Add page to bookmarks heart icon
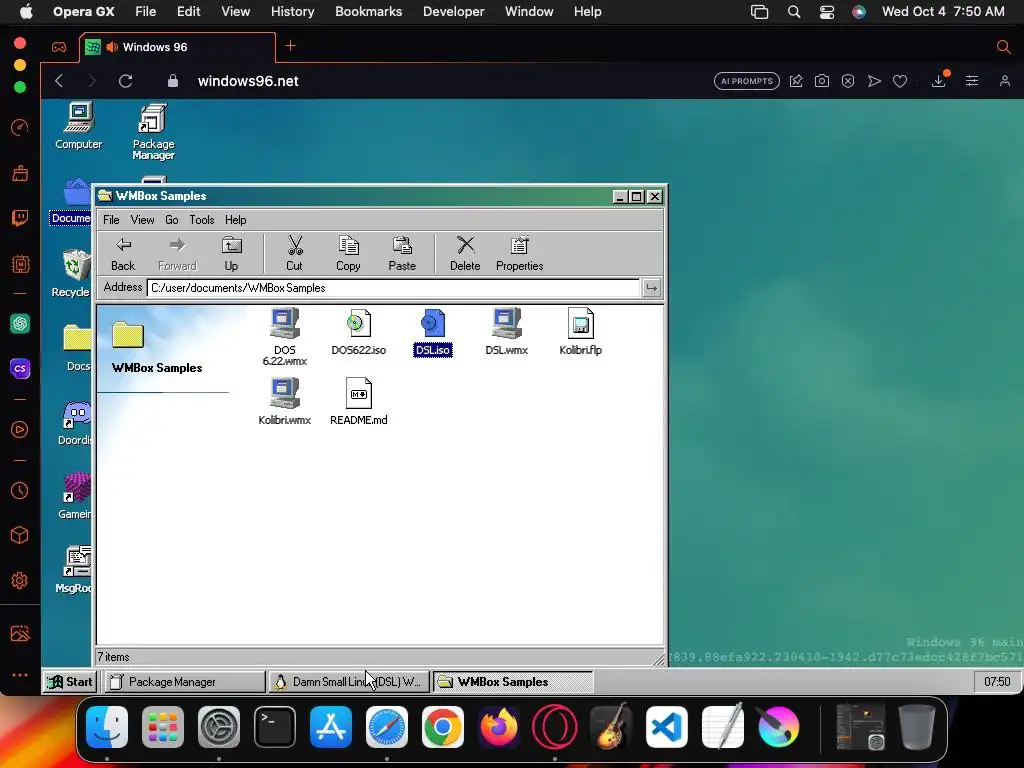 click(x=900, y=81)
